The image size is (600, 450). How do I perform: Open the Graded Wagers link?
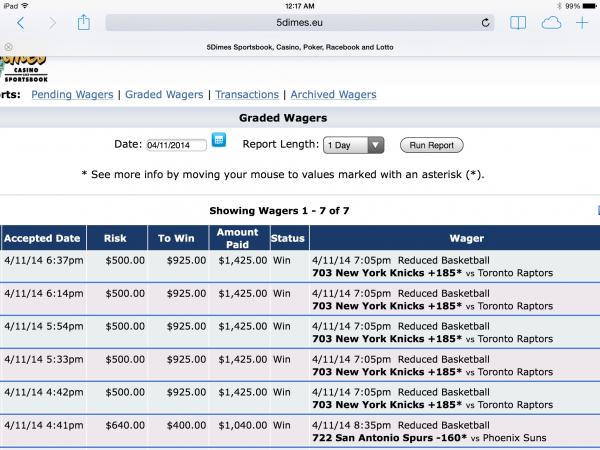tap(164, 95)
